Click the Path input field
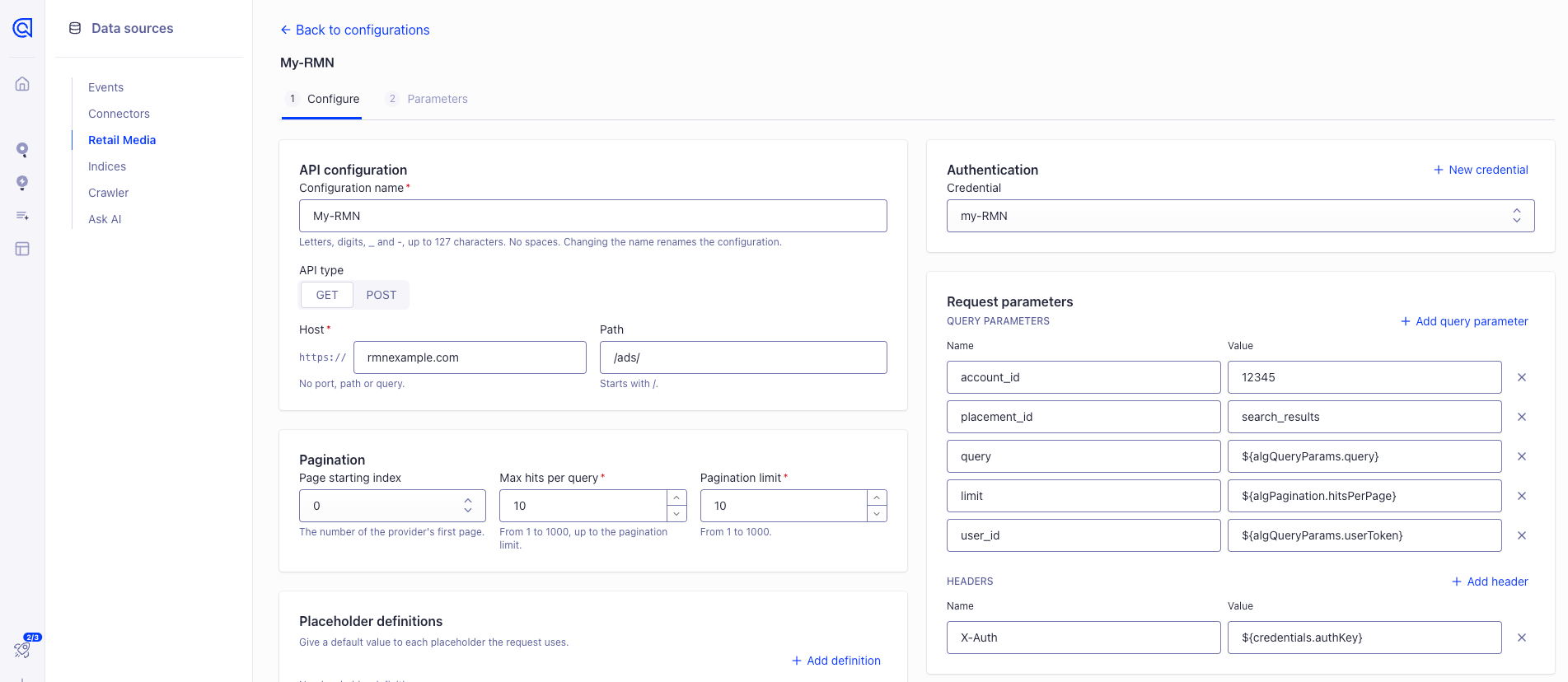 (x=743, y=357)
